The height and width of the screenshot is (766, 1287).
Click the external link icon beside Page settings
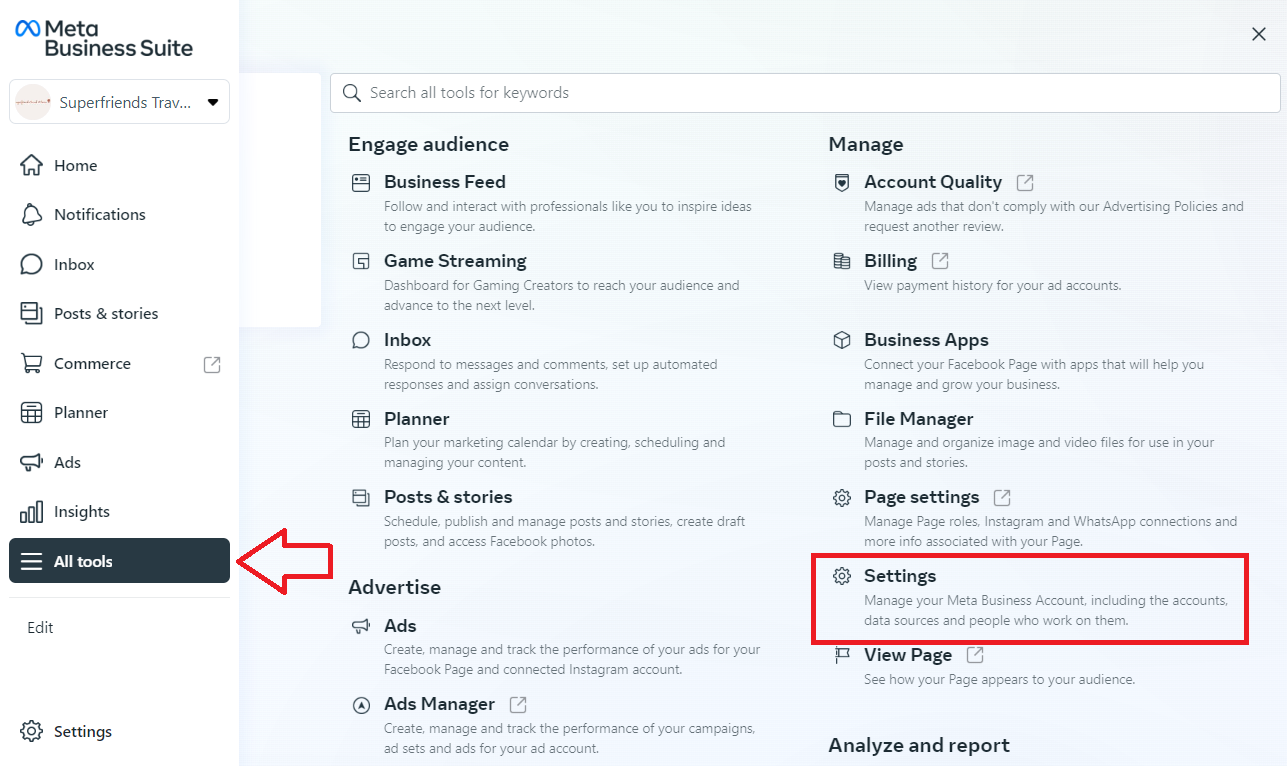pos(1002,497)
